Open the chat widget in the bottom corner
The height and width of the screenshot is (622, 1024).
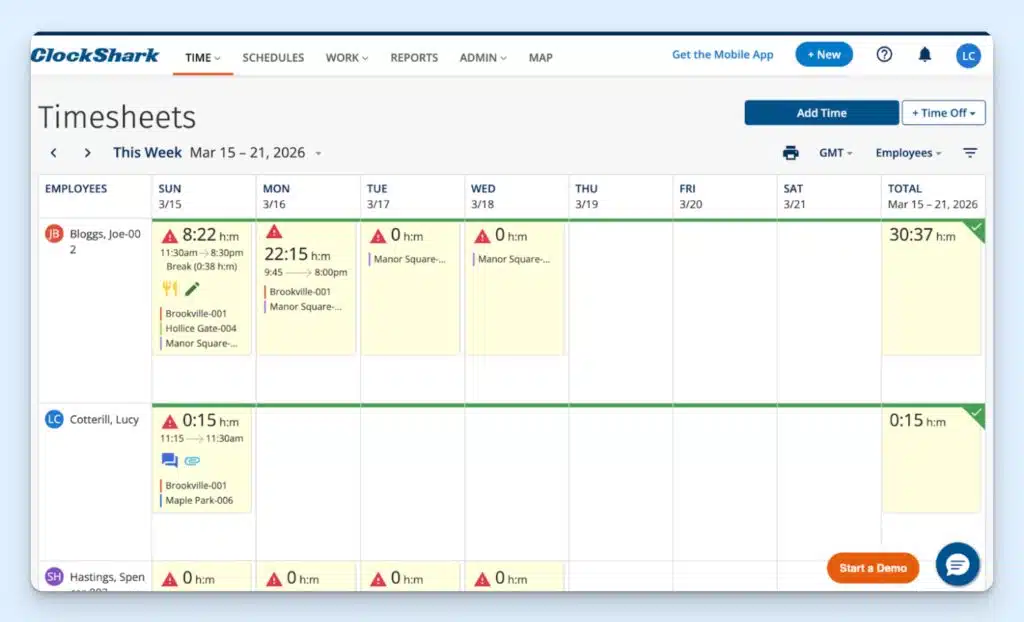pyautogui.click(x=957, y=565)
